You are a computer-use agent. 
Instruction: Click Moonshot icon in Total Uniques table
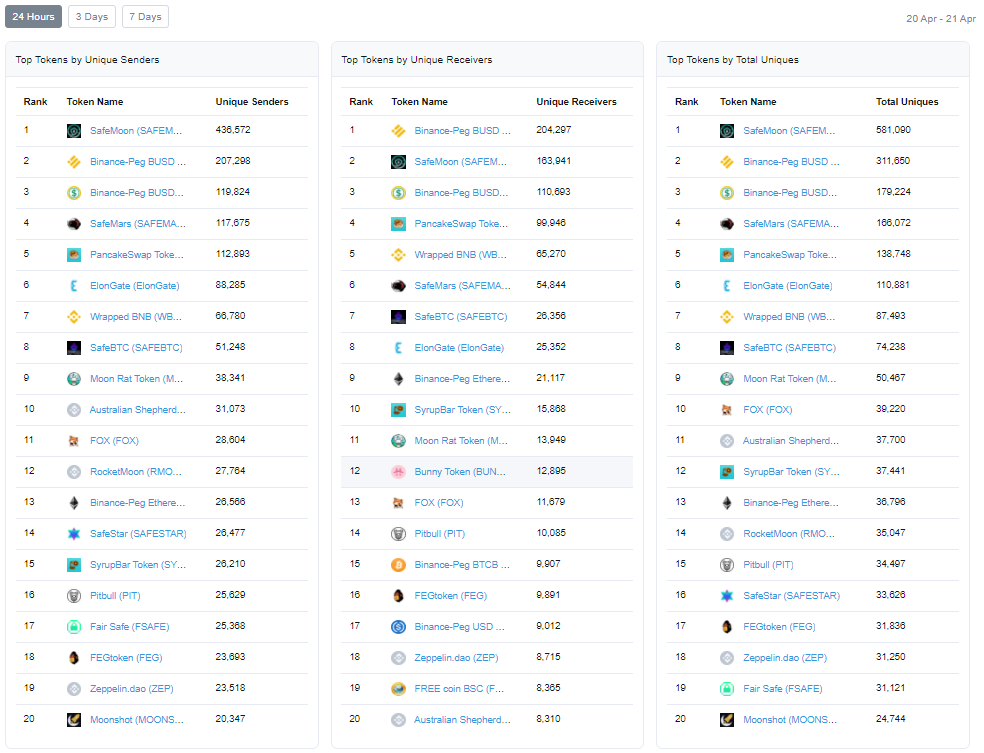click(x=727, y=720)
